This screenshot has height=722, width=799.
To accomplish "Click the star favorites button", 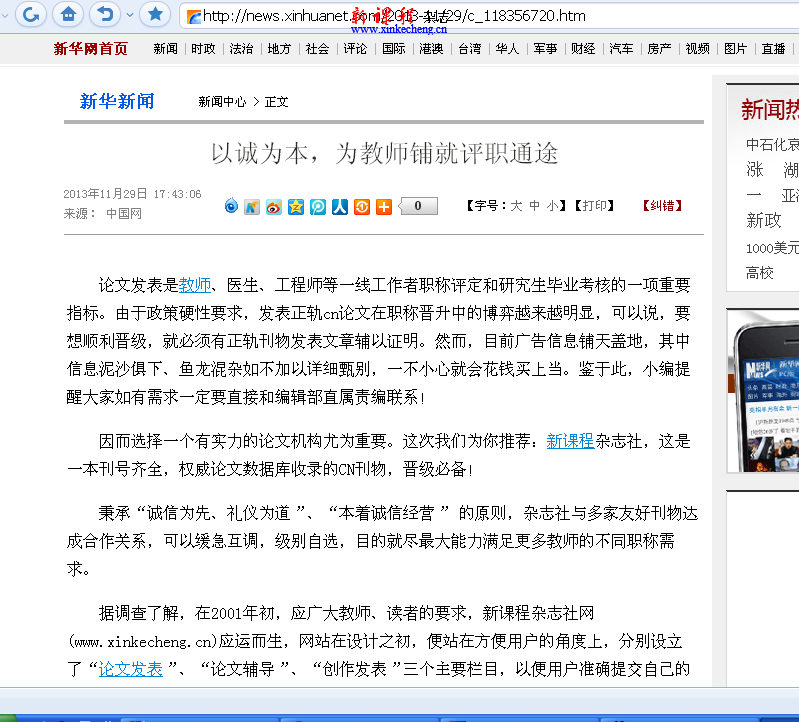I will 154,14.
